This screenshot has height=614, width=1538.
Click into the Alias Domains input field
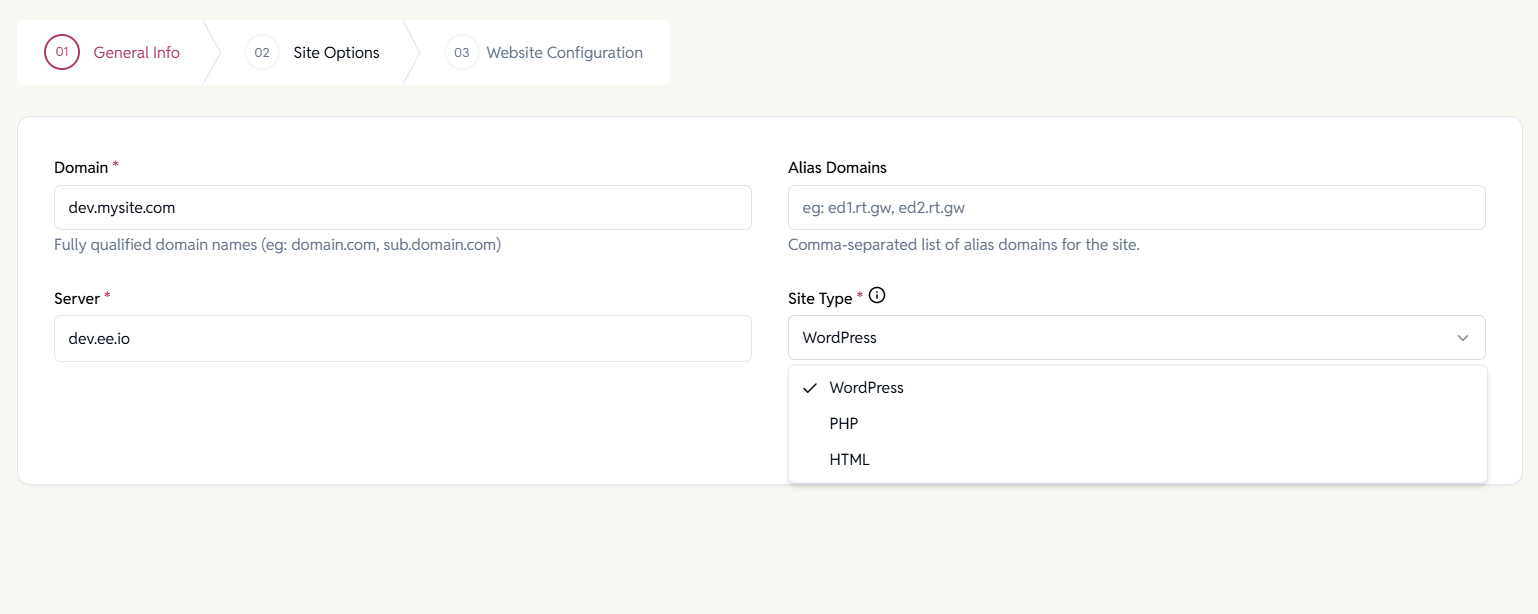[1137, 208]
